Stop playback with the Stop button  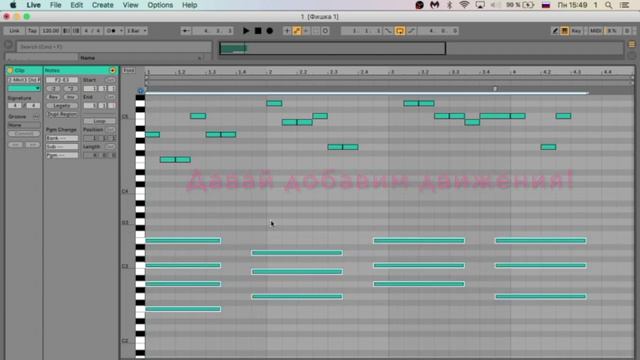(258, 31)
